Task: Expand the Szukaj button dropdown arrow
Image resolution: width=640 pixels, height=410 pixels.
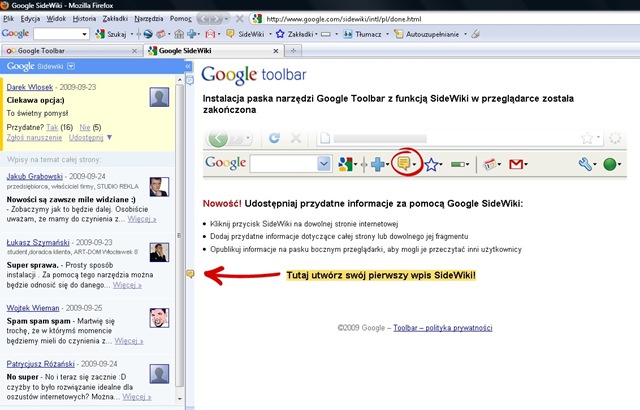Action: pos(132,34)
